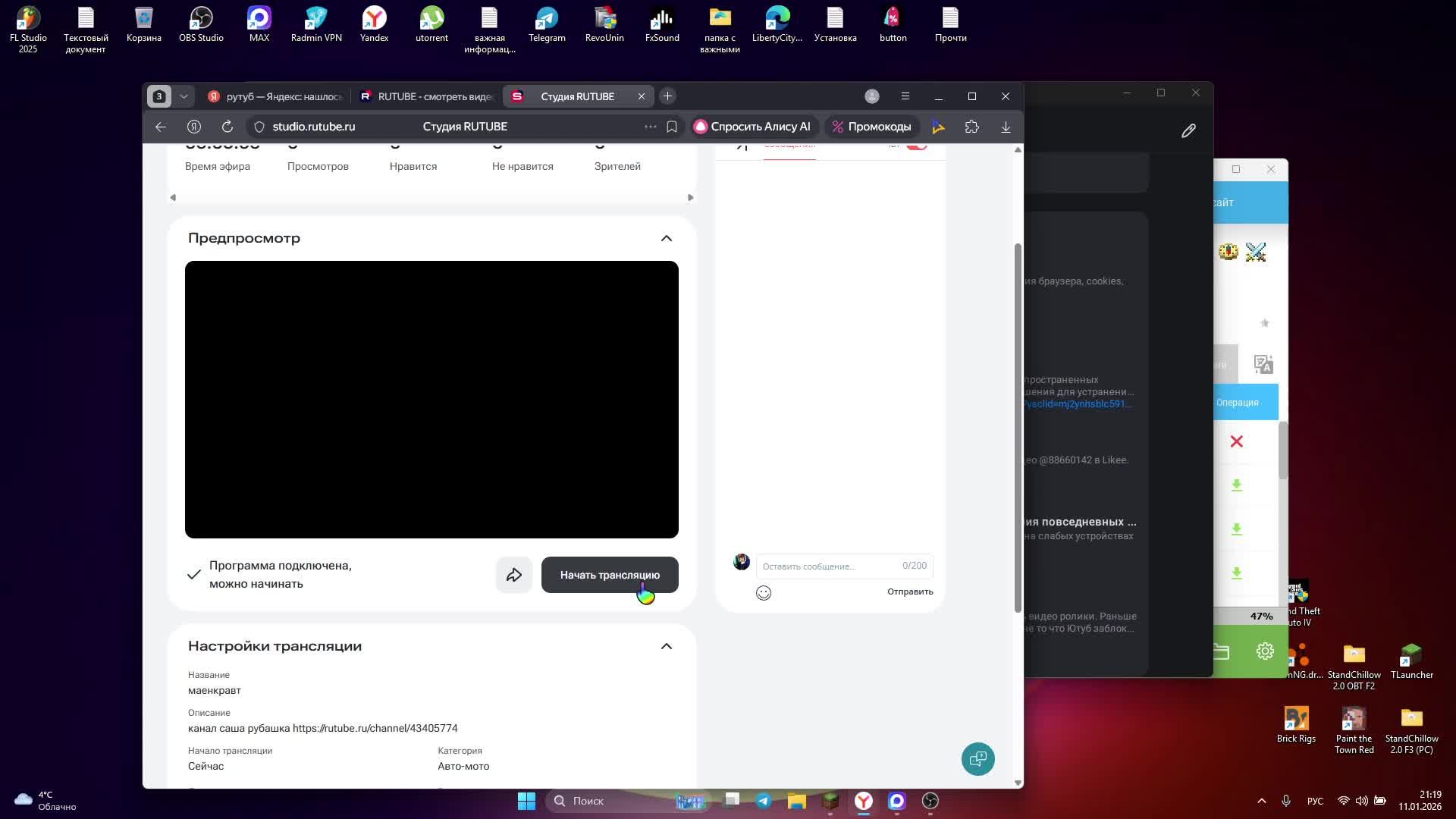Switch to RUTUBE смотреть видео tab
Screen dimensions: 1456x819
[x=428, y=96]
